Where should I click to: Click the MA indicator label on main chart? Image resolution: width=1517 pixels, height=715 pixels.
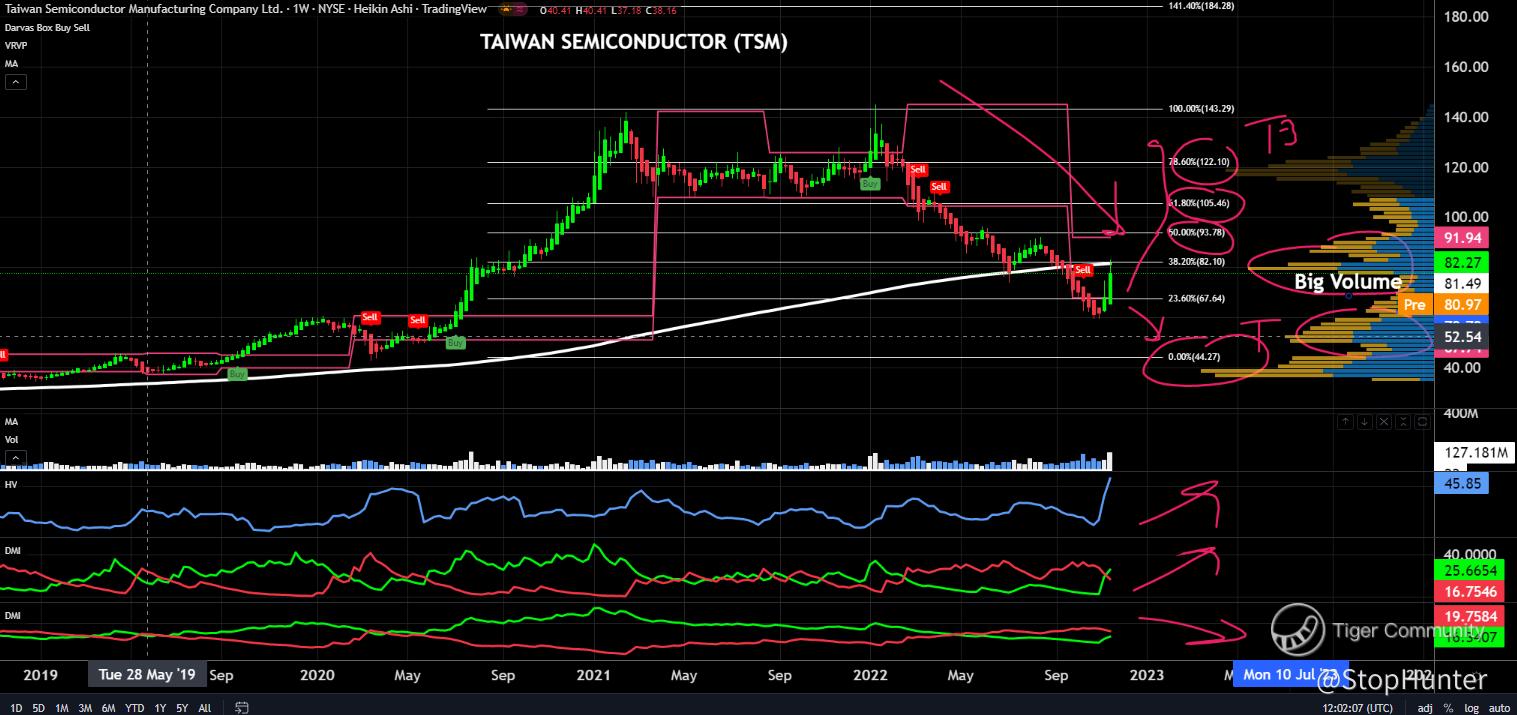(x=11, y=63)
